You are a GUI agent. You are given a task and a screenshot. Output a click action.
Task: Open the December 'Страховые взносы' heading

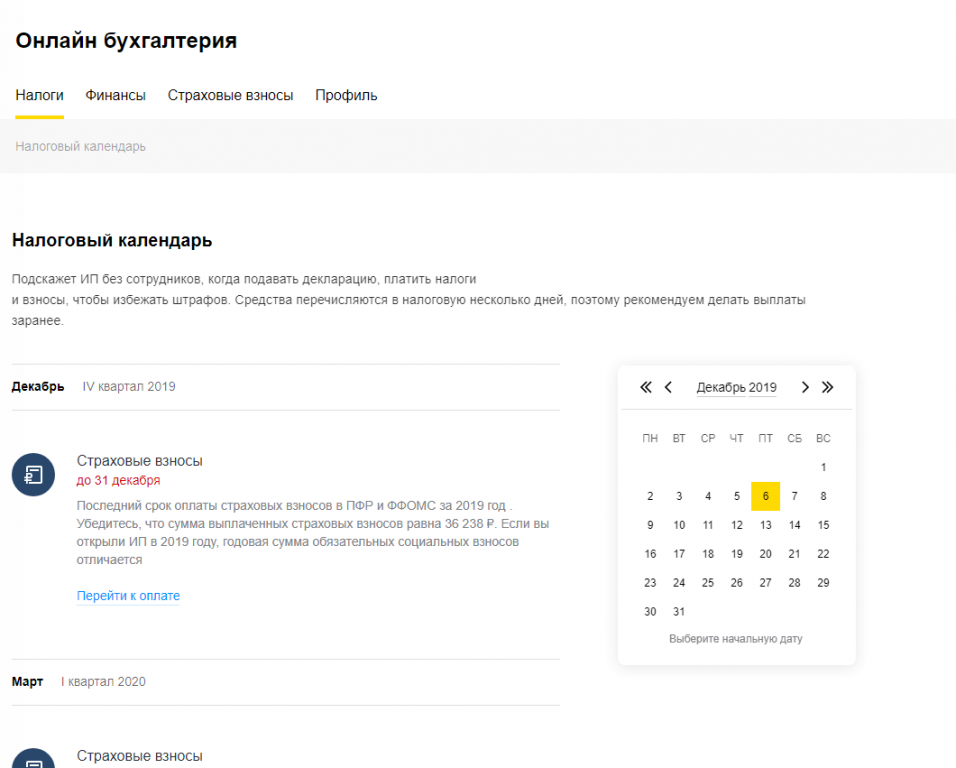pyautogui.click(x=139, y=461)
